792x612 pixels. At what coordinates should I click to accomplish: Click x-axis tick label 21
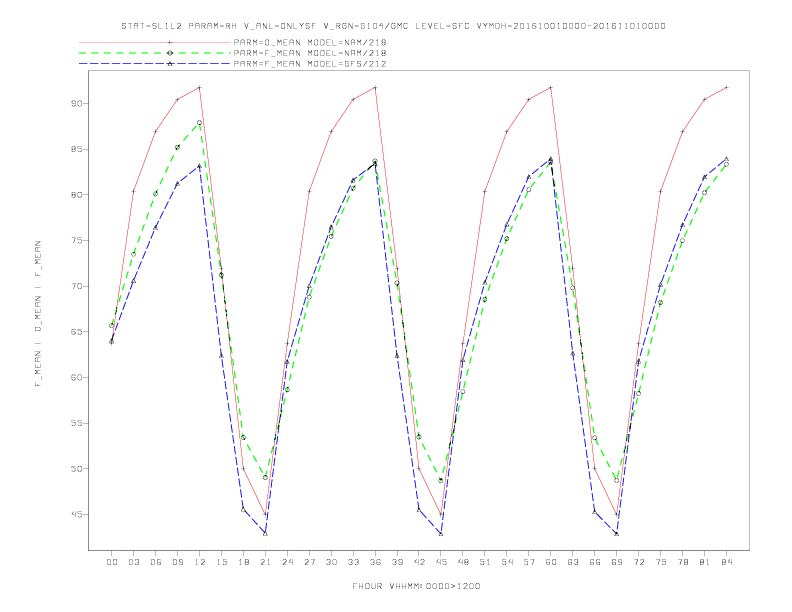[265, 562]
